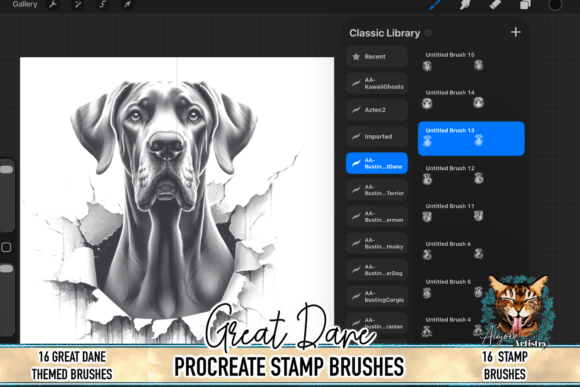Image resolution: width=580 pixels, height=387 pixels.
Task: Adjust the brush opacity slider handle
Action: point(6,269)
